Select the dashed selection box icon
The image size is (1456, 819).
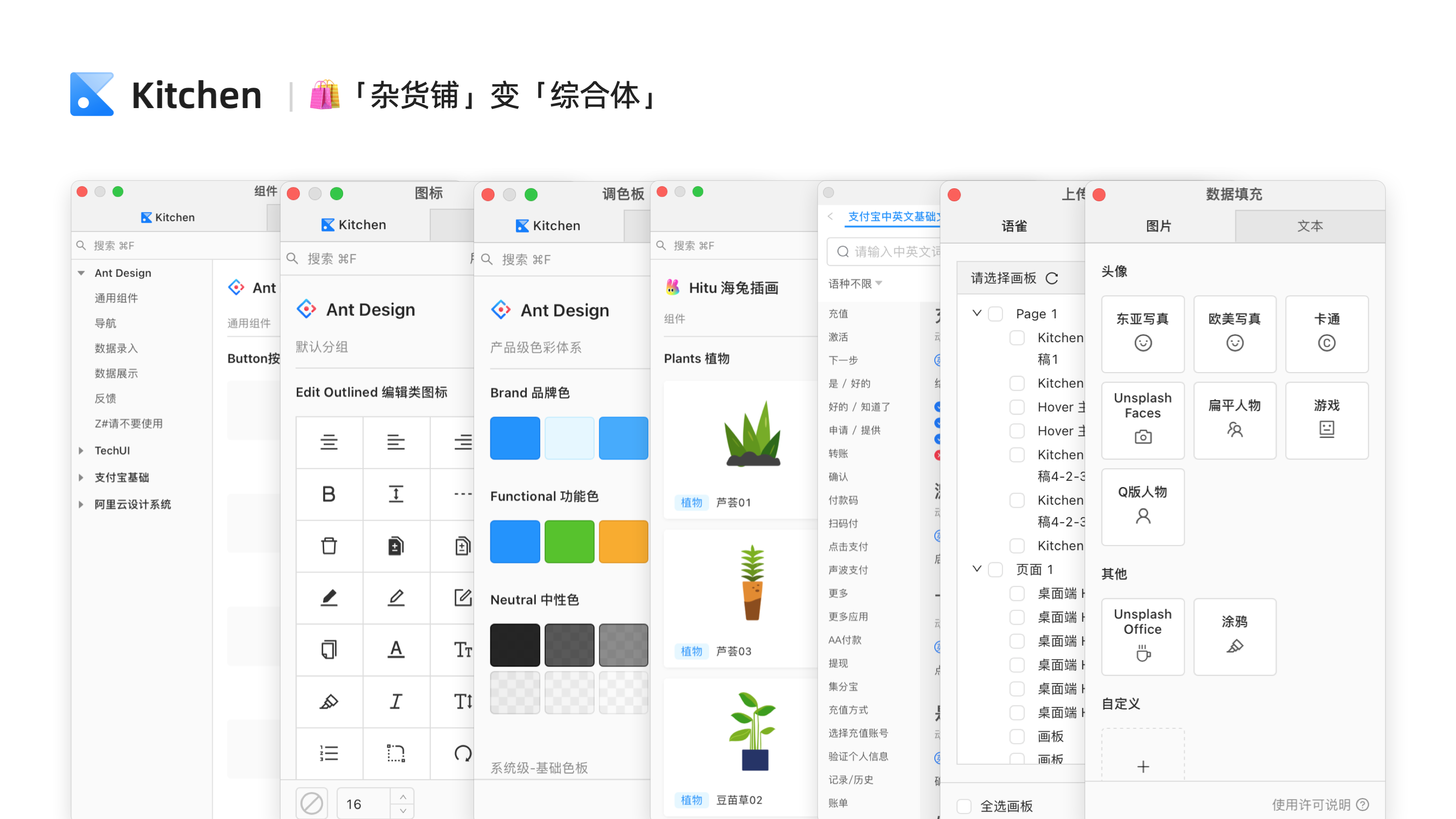396,753
